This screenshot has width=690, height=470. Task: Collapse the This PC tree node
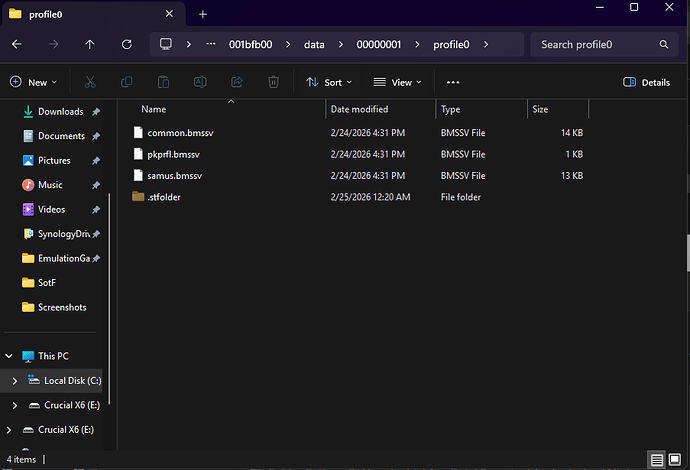[x=9, y=356]
